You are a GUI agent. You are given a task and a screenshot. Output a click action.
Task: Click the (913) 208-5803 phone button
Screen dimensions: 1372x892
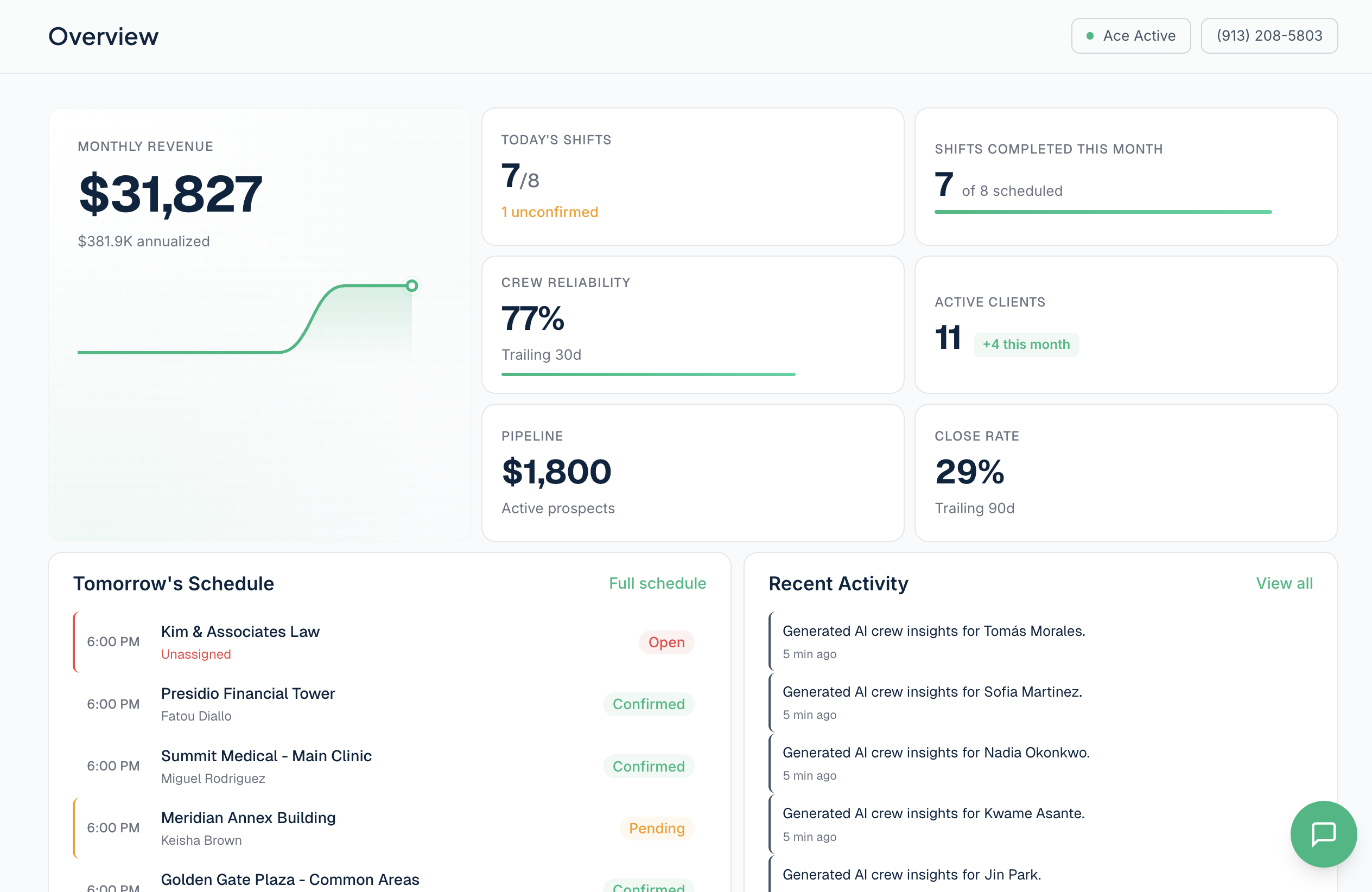[x=1269, y=36]
